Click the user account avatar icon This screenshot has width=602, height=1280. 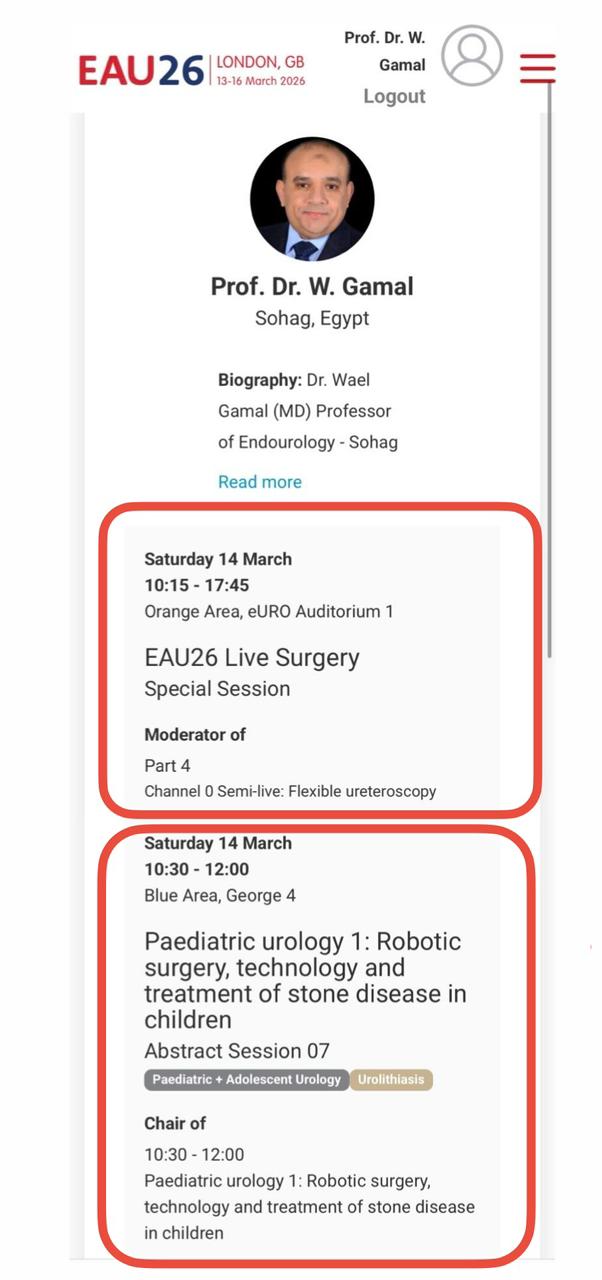coord(472,56)
